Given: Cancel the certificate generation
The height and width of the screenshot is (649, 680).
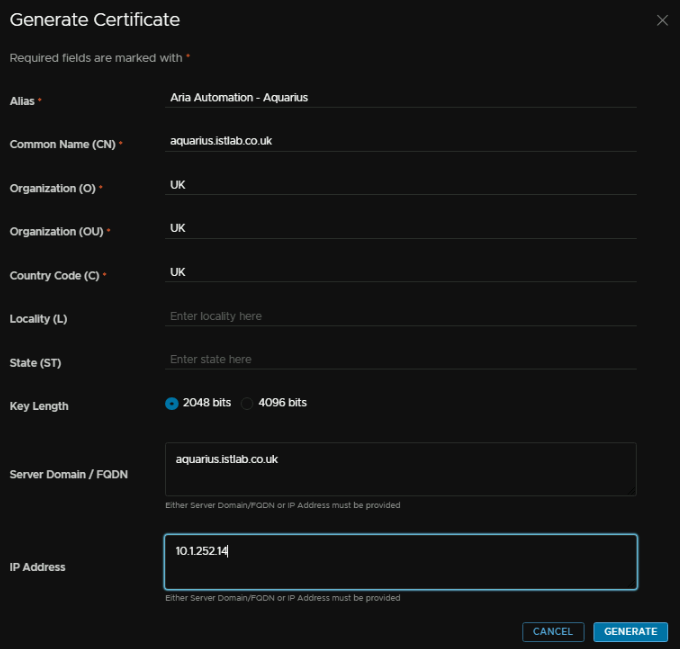Looking at the screenshot, I should click(553, 632).
